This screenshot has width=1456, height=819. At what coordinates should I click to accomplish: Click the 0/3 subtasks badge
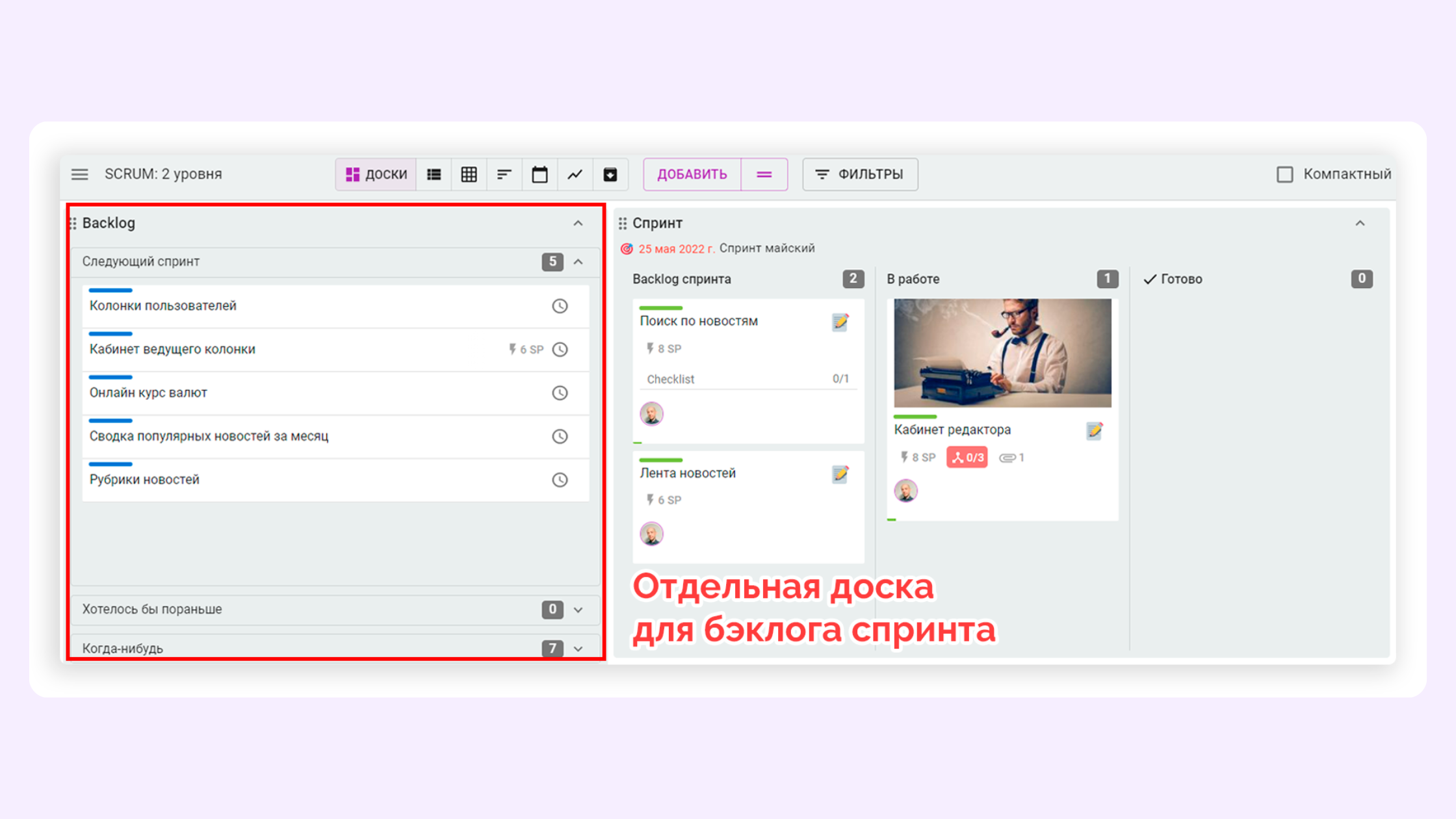pyautogui.click(x=967, y=458)
